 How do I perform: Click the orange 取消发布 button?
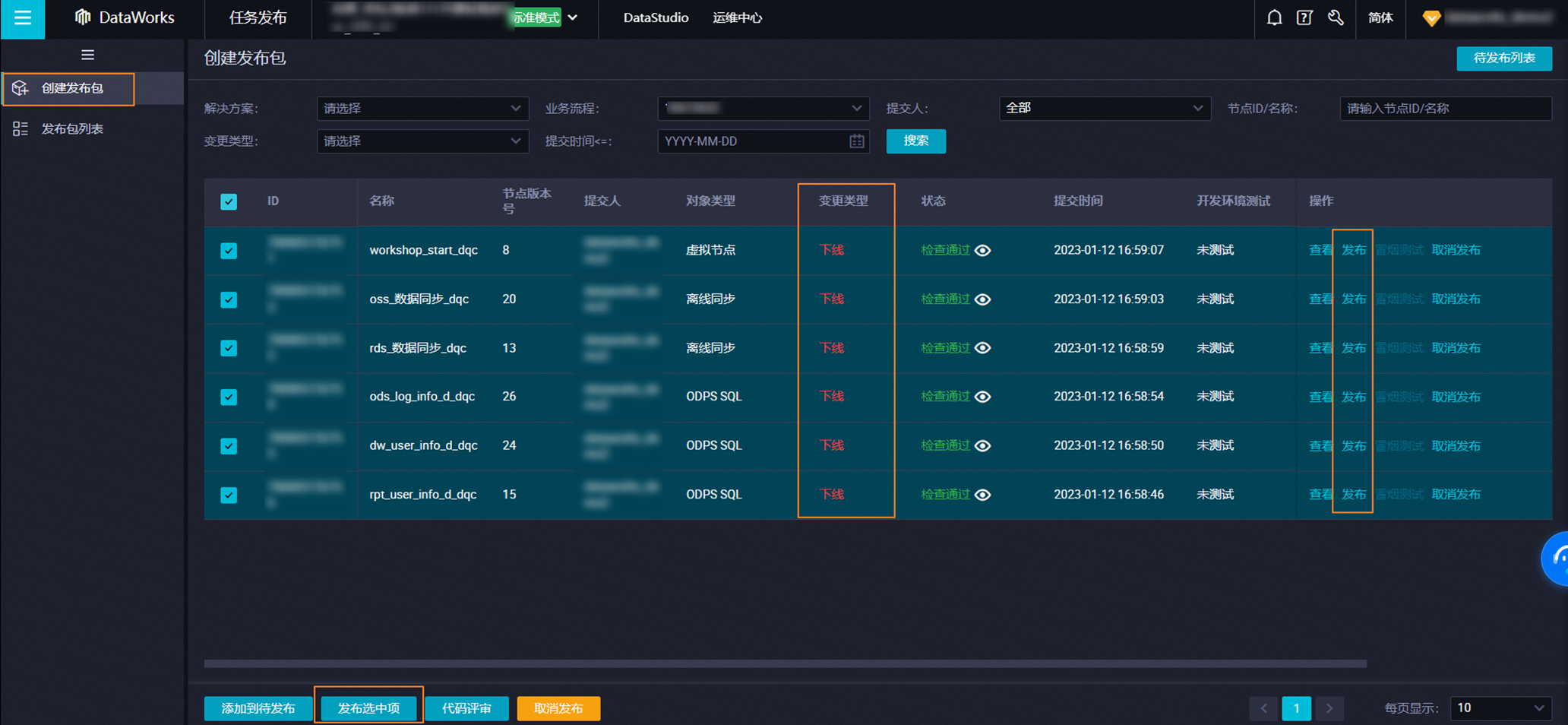coord(558,708)
